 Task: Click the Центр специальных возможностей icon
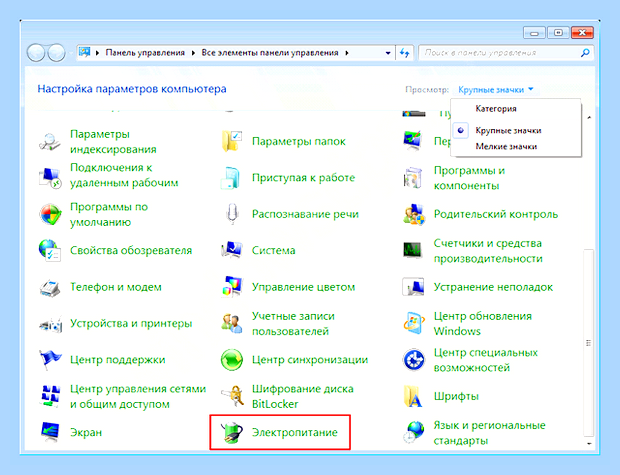pyautogui.click(x=414, y=360)
